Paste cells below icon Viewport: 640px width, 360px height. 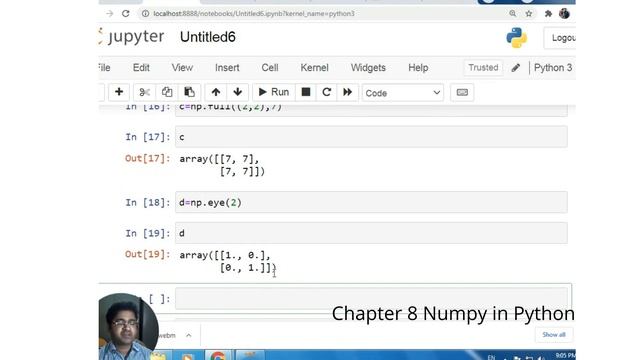tap(189, 92)
